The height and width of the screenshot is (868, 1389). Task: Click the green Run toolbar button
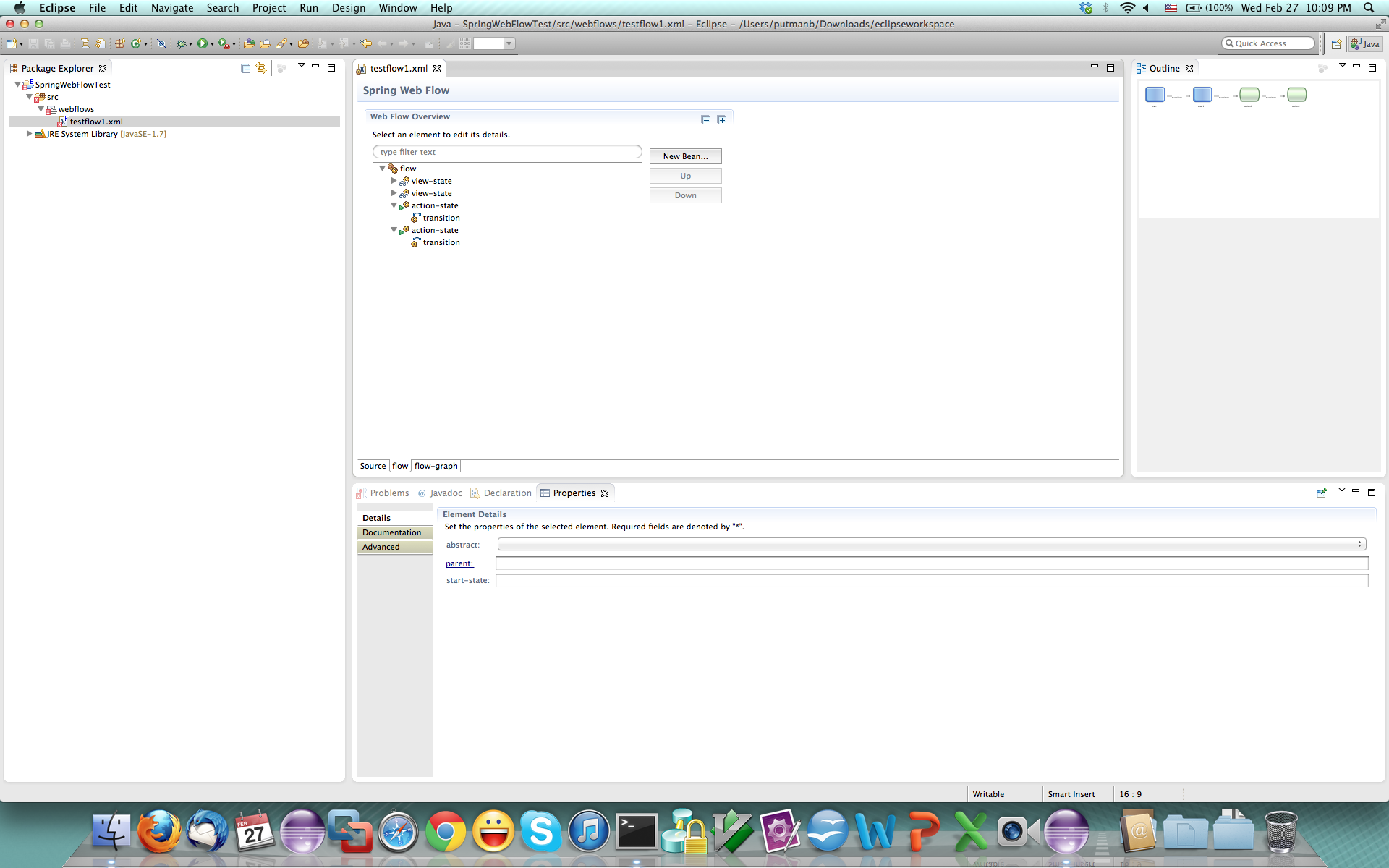pos(203,44)
